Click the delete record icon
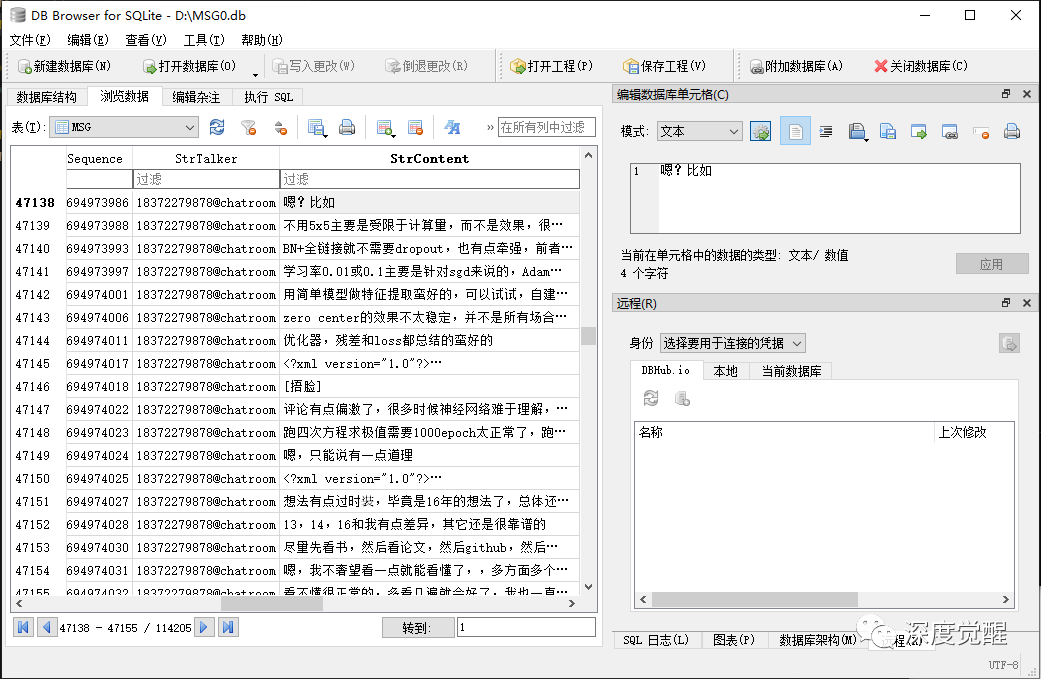The image size is (1041, 679). point(416,127)
